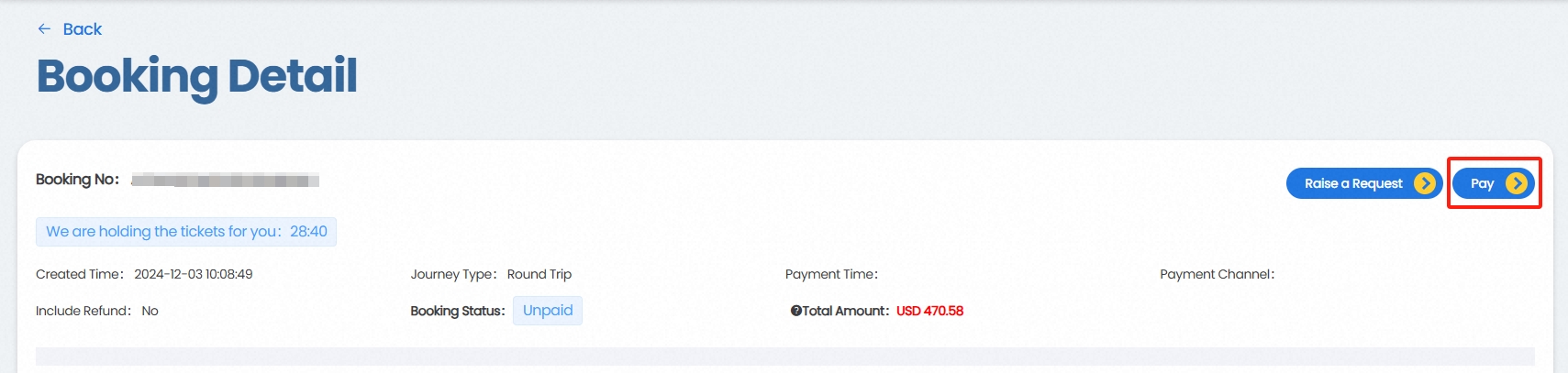The width and height of the screenshot is (1568, 373).
Task: Click the created time value 2024-12-03 10:08:49
Action: [x=194, y=274]
